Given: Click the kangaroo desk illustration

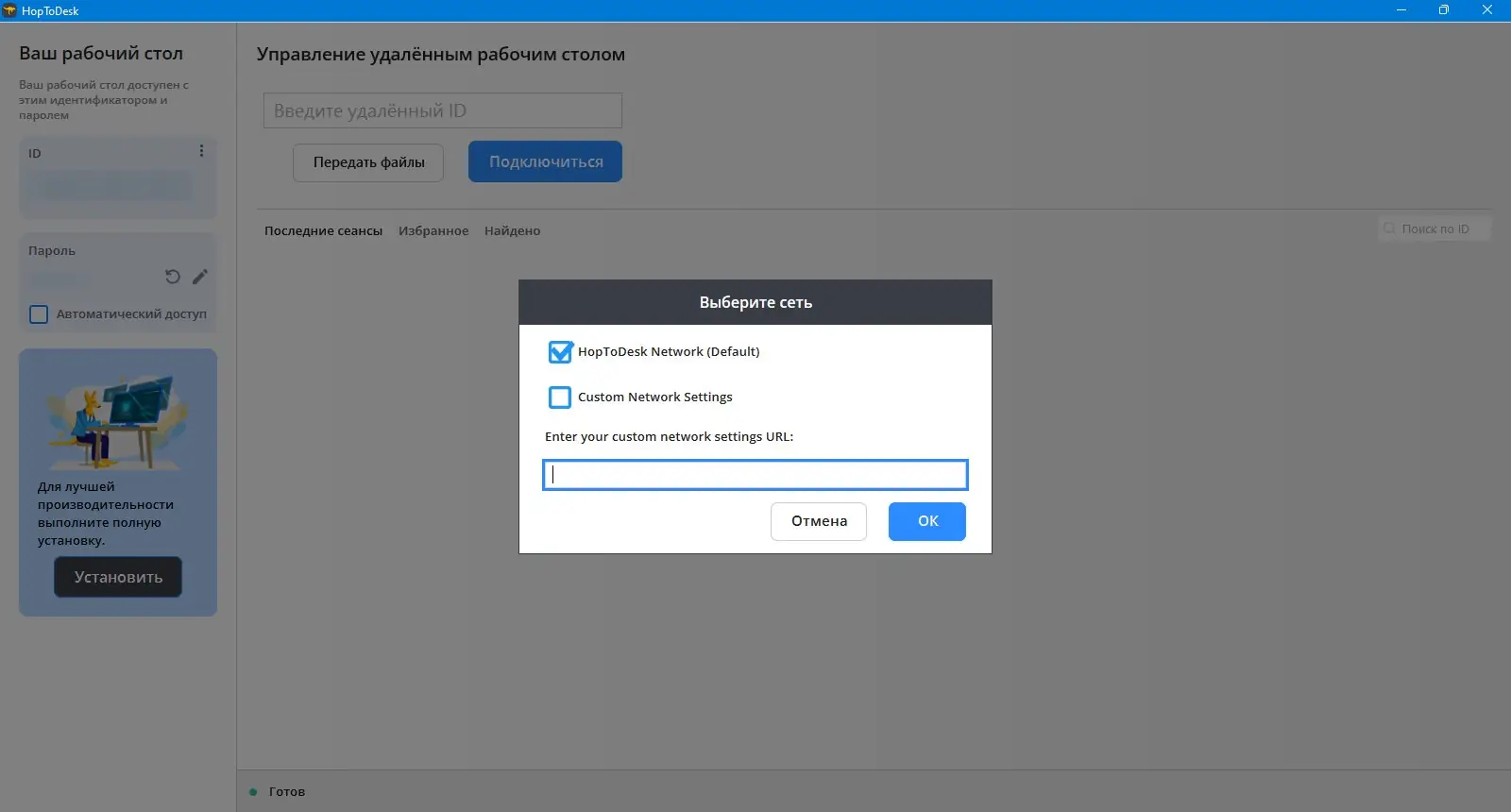Looking at the screenshot, I should tap(118, 419).
